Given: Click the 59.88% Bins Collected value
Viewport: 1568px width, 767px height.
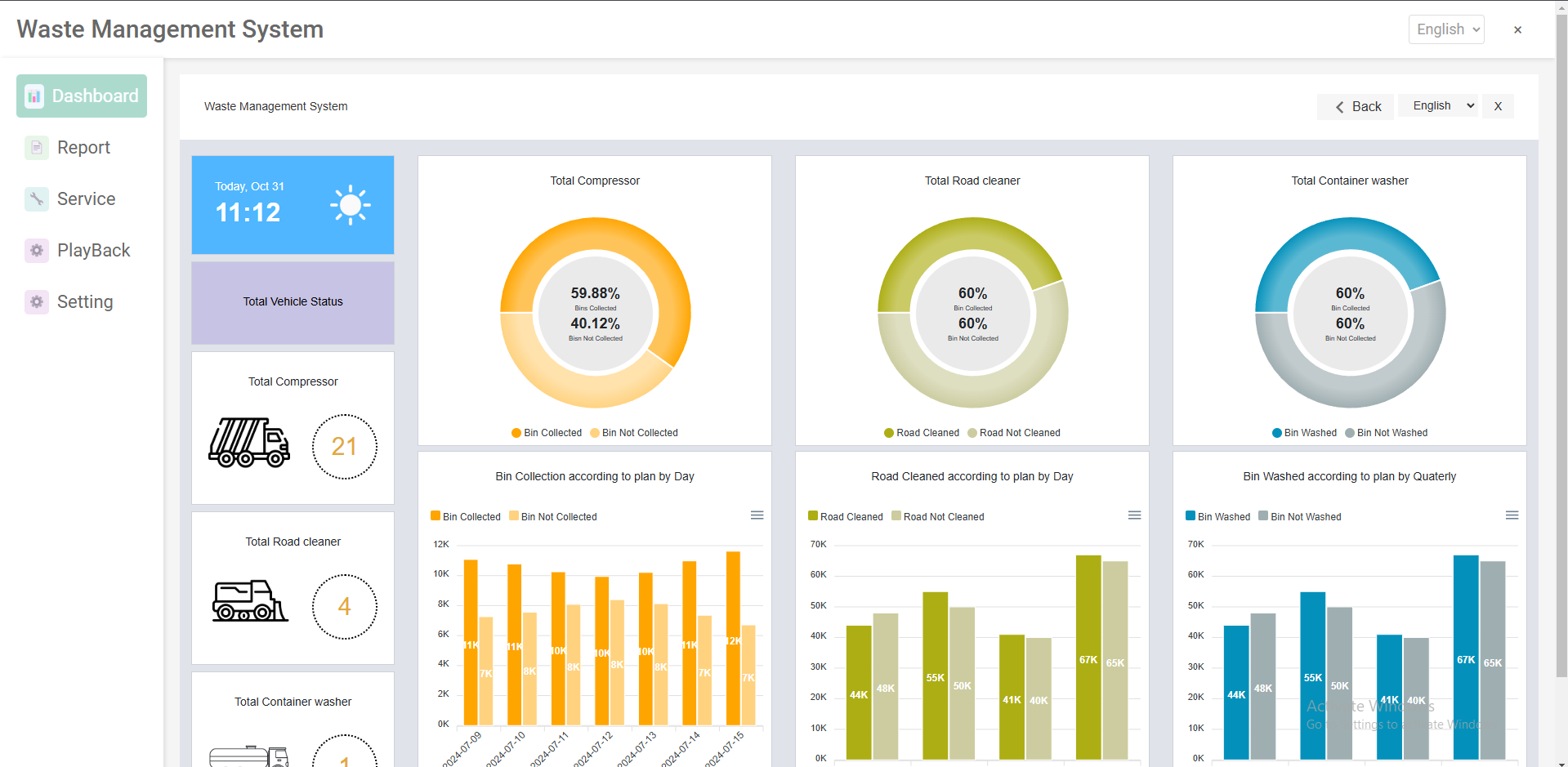Looking at the screenshot, I should tap(595, 293).
